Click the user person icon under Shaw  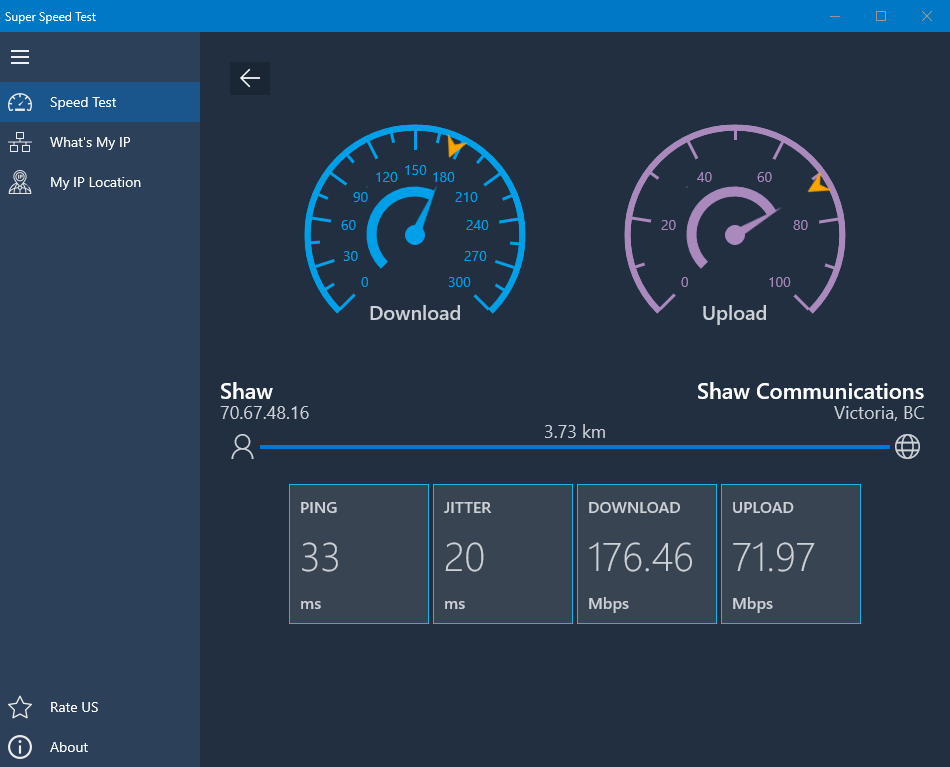(x=242, y=447)
